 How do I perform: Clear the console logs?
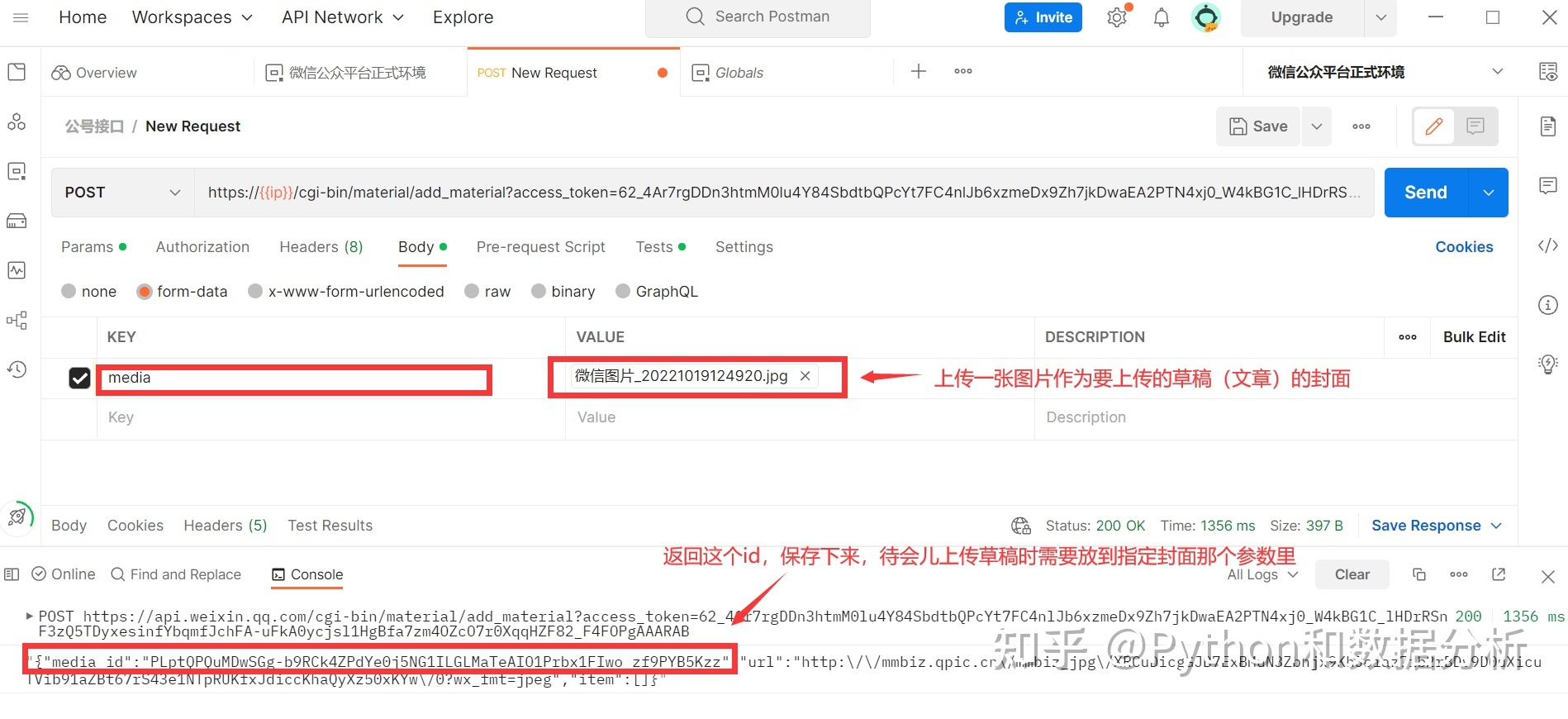coord(1352,574)
